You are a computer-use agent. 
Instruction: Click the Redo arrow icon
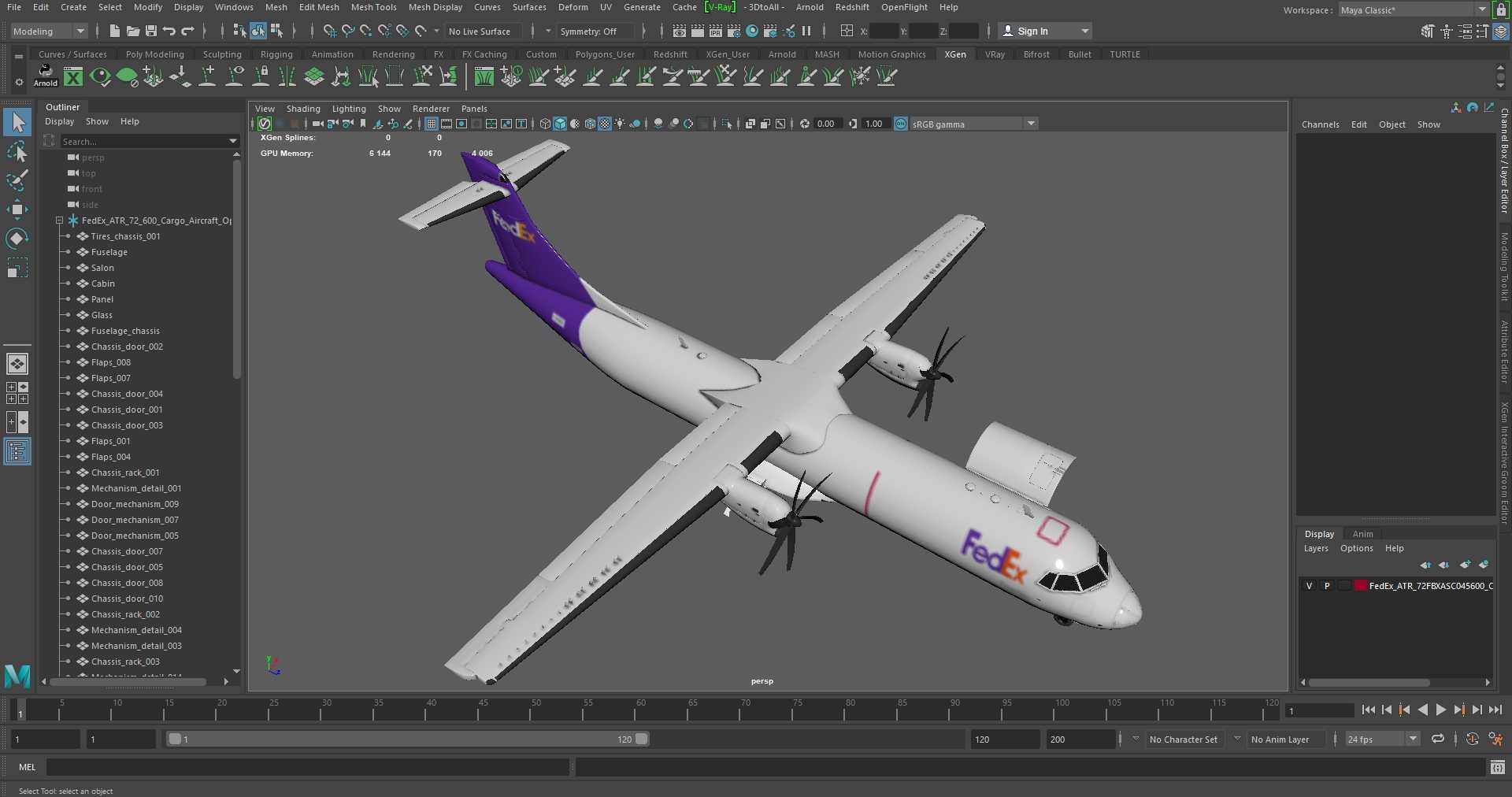pyautogui.click(x=187, y=31)
